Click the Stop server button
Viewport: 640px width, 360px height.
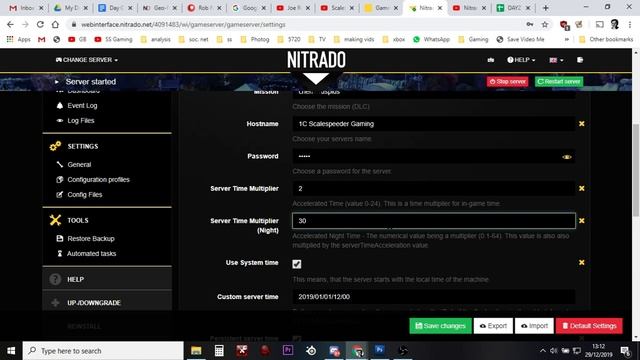click(x=507, y=82)
